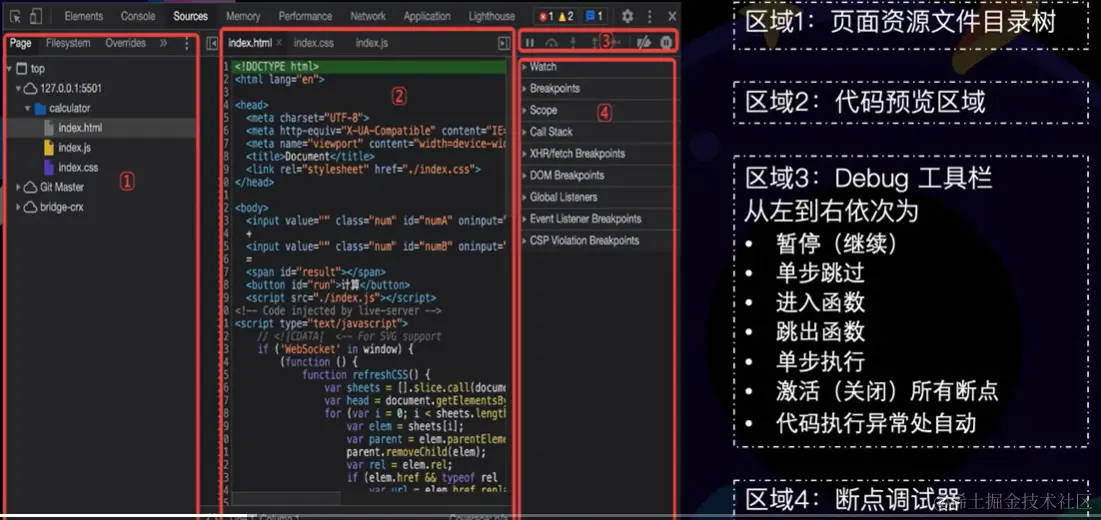Hide the navigator sidebar toggle icon
This screenshot has height=520, width=1101.
pyautogui.click(x=212, y=44)
